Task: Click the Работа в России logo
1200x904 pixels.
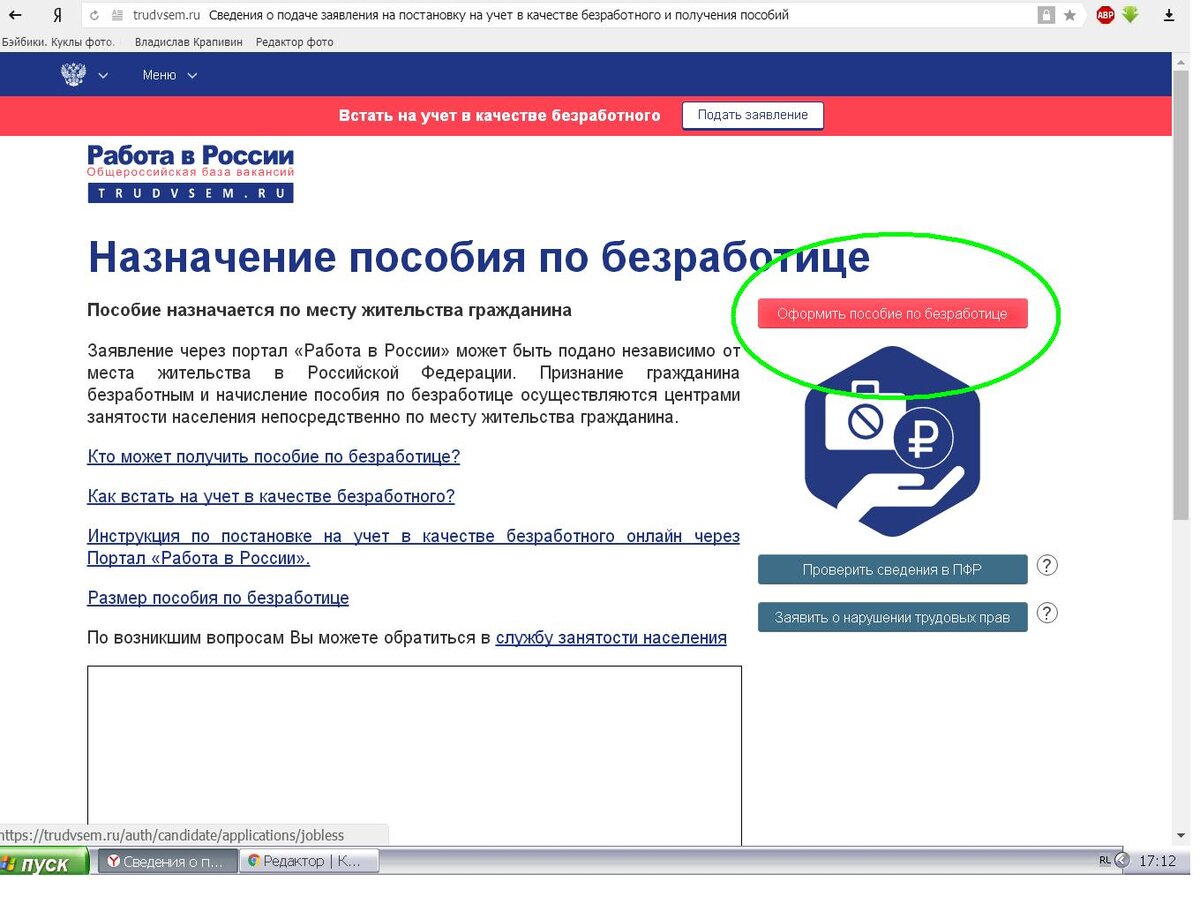Action: (190, 174)
